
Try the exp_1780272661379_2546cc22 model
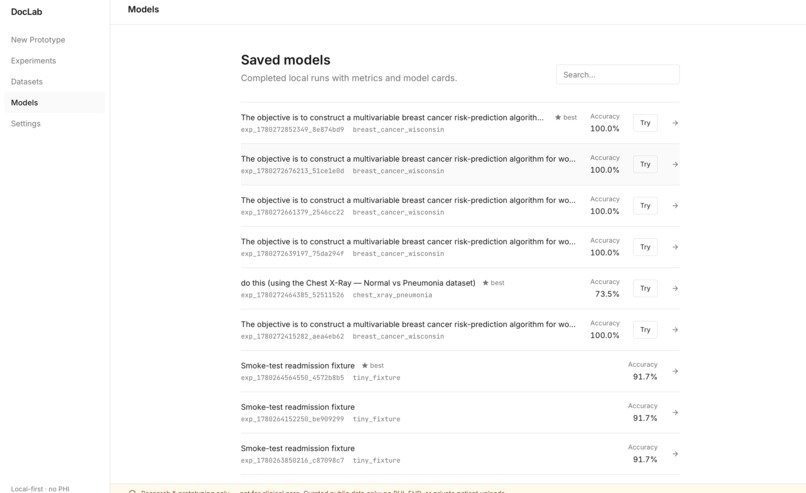tap(645, 206)
